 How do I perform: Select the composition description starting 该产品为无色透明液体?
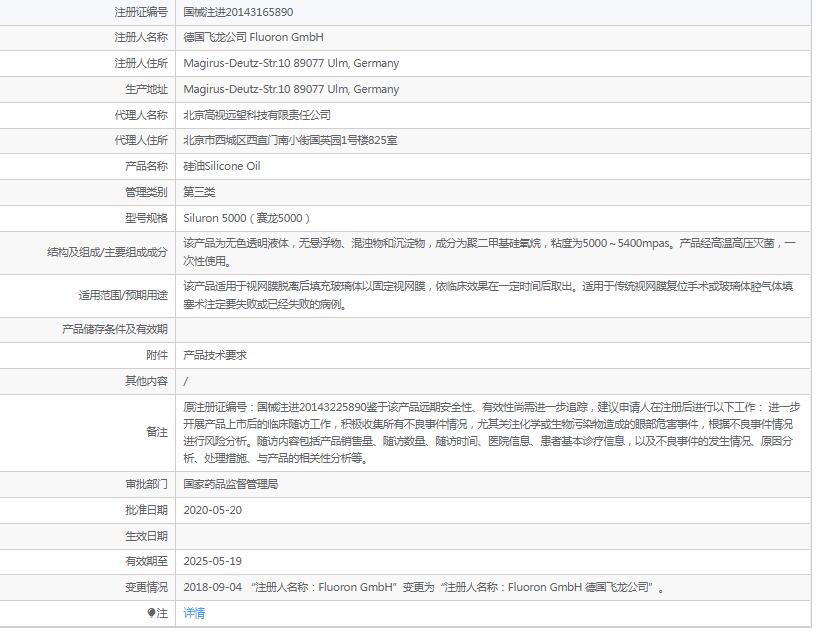coord(490,252)
